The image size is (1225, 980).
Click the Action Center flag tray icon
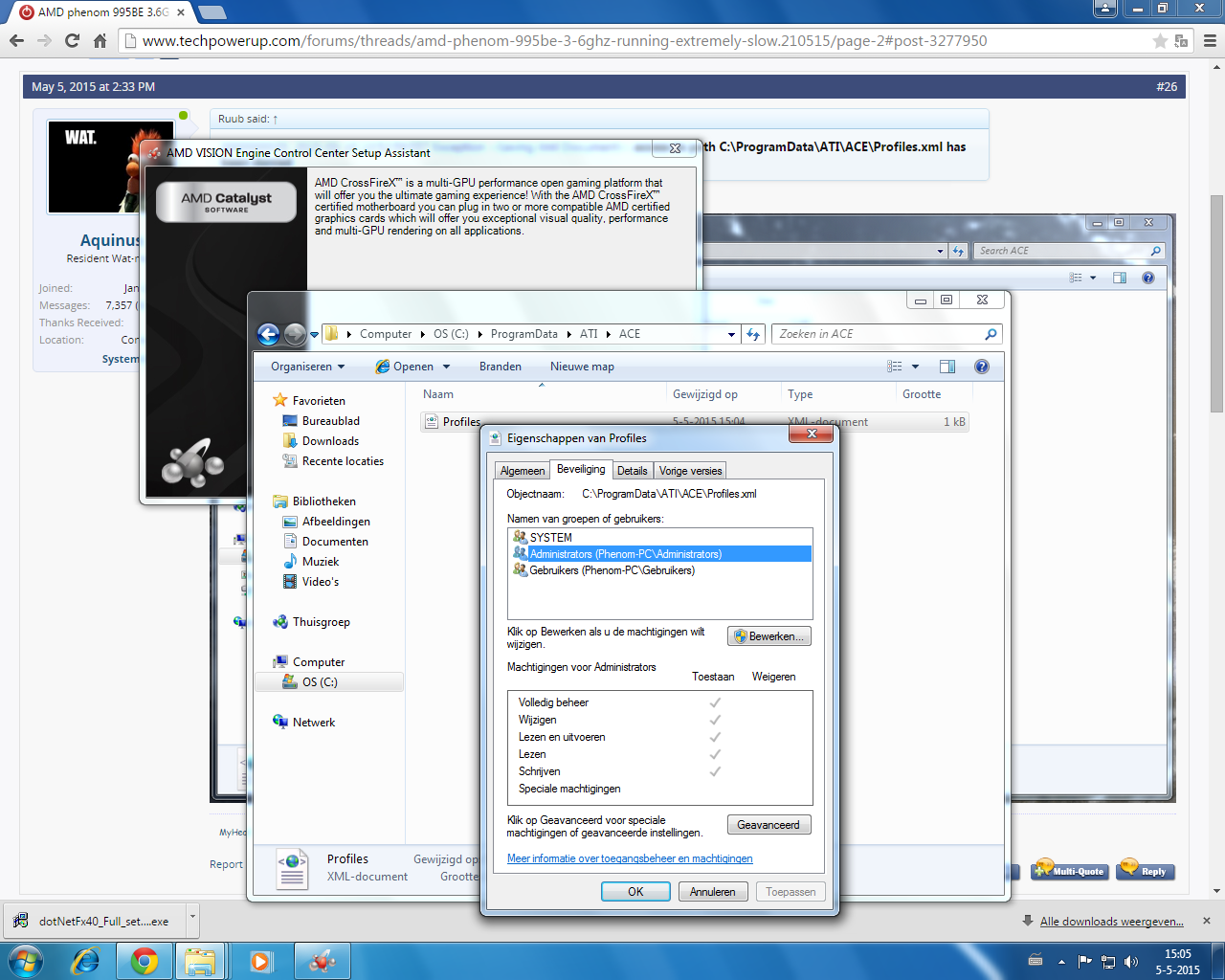coord(1084,961)
